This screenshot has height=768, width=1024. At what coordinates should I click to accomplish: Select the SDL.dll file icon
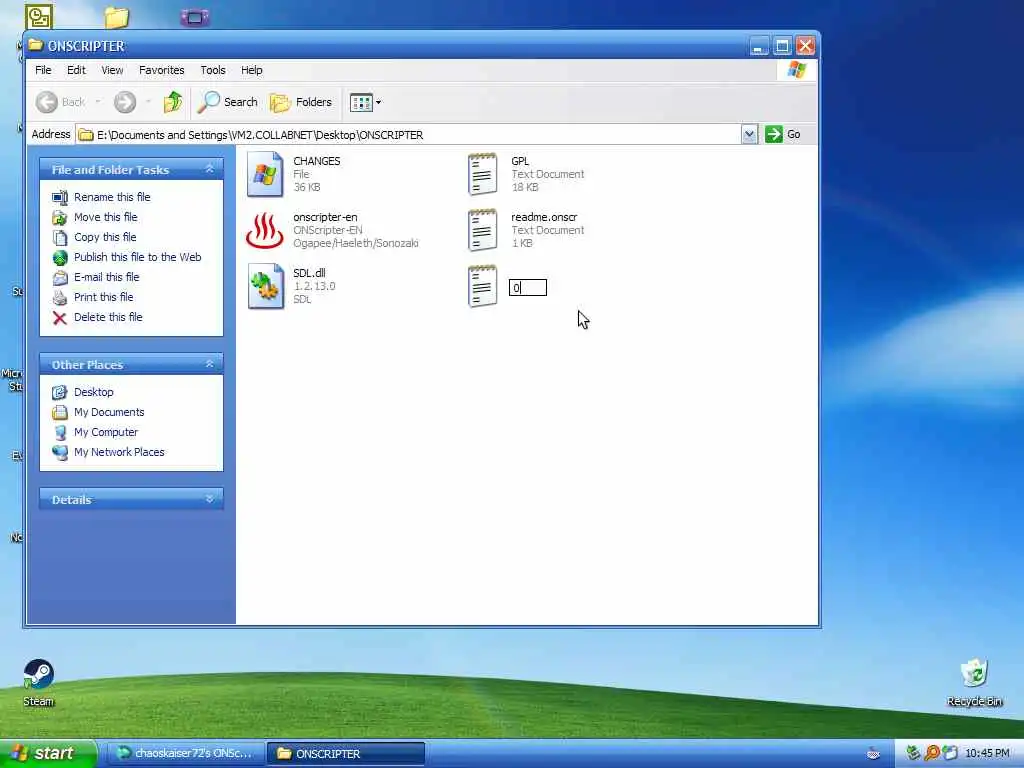pyautogui.click(x=266, y=286)
